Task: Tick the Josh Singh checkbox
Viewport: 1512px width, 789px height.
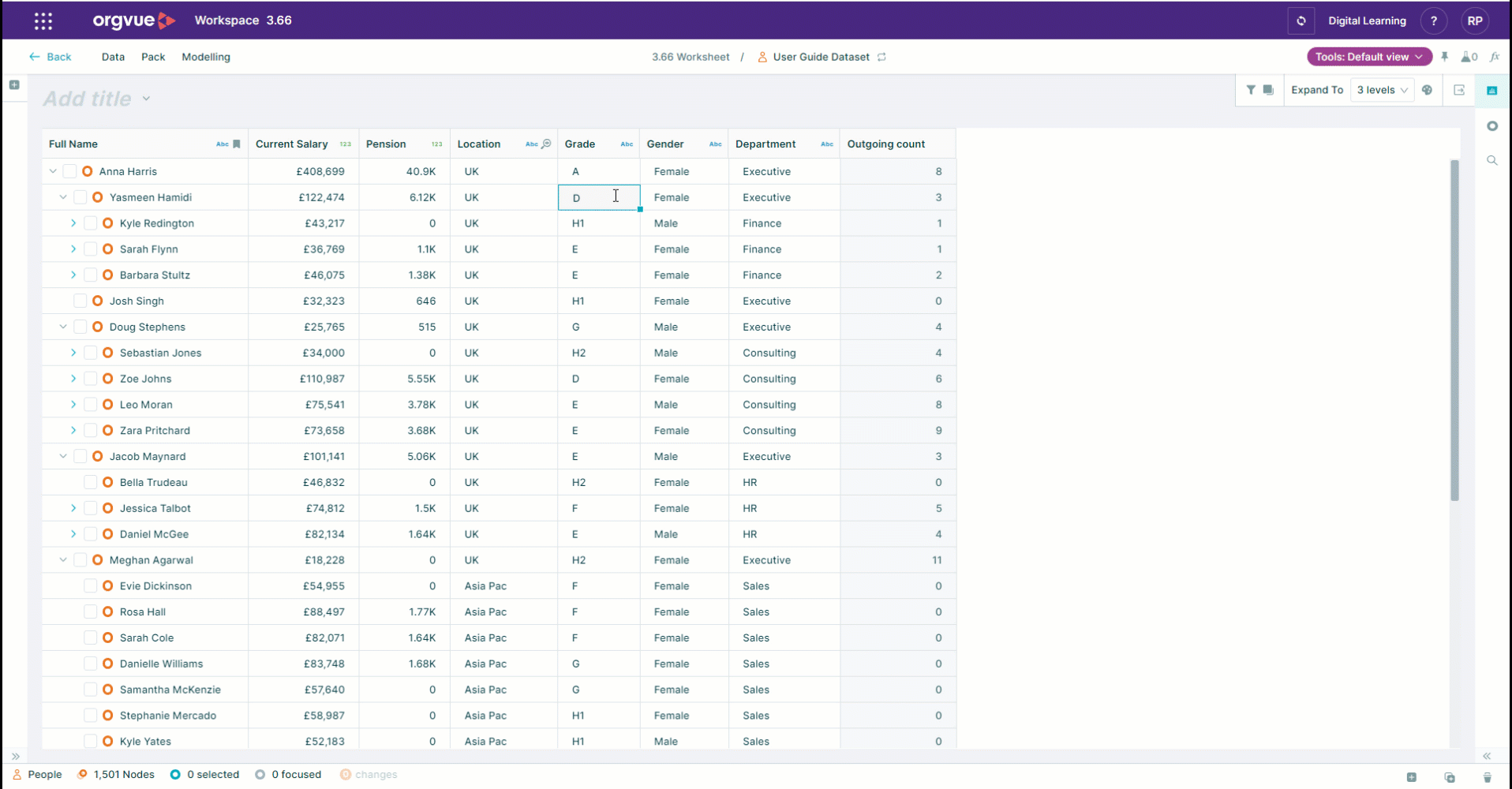Action: (x=80, y=301)
